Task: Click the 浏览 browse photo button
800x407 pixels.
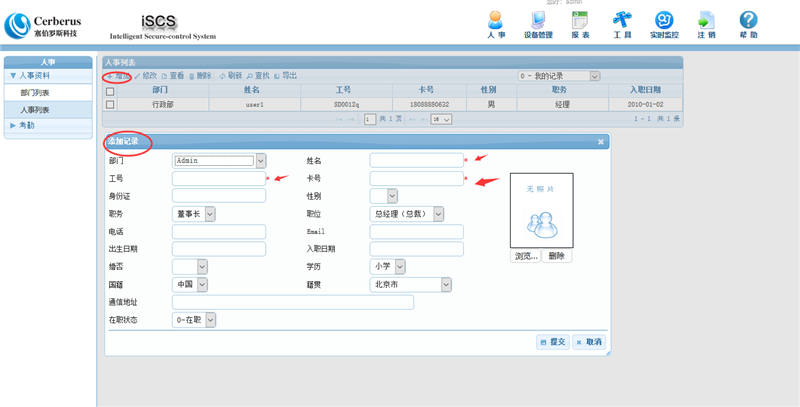Action: point(526,256)
